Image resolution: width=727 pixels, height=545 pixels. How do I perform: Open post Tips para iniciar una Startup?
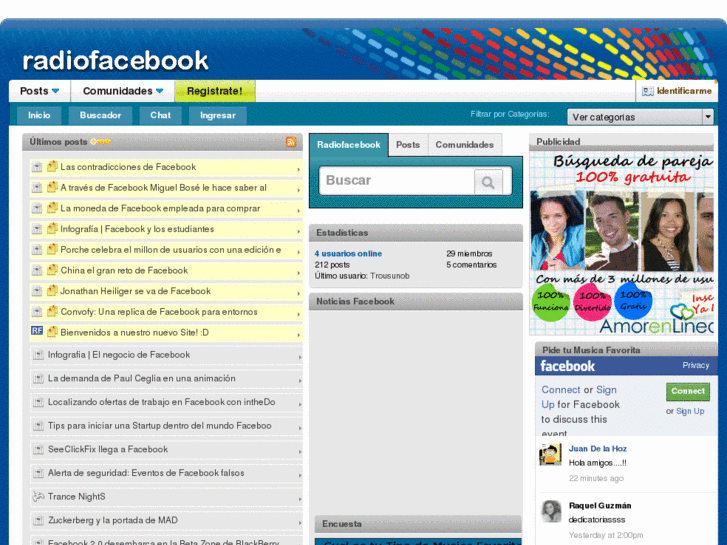[159, 426]
